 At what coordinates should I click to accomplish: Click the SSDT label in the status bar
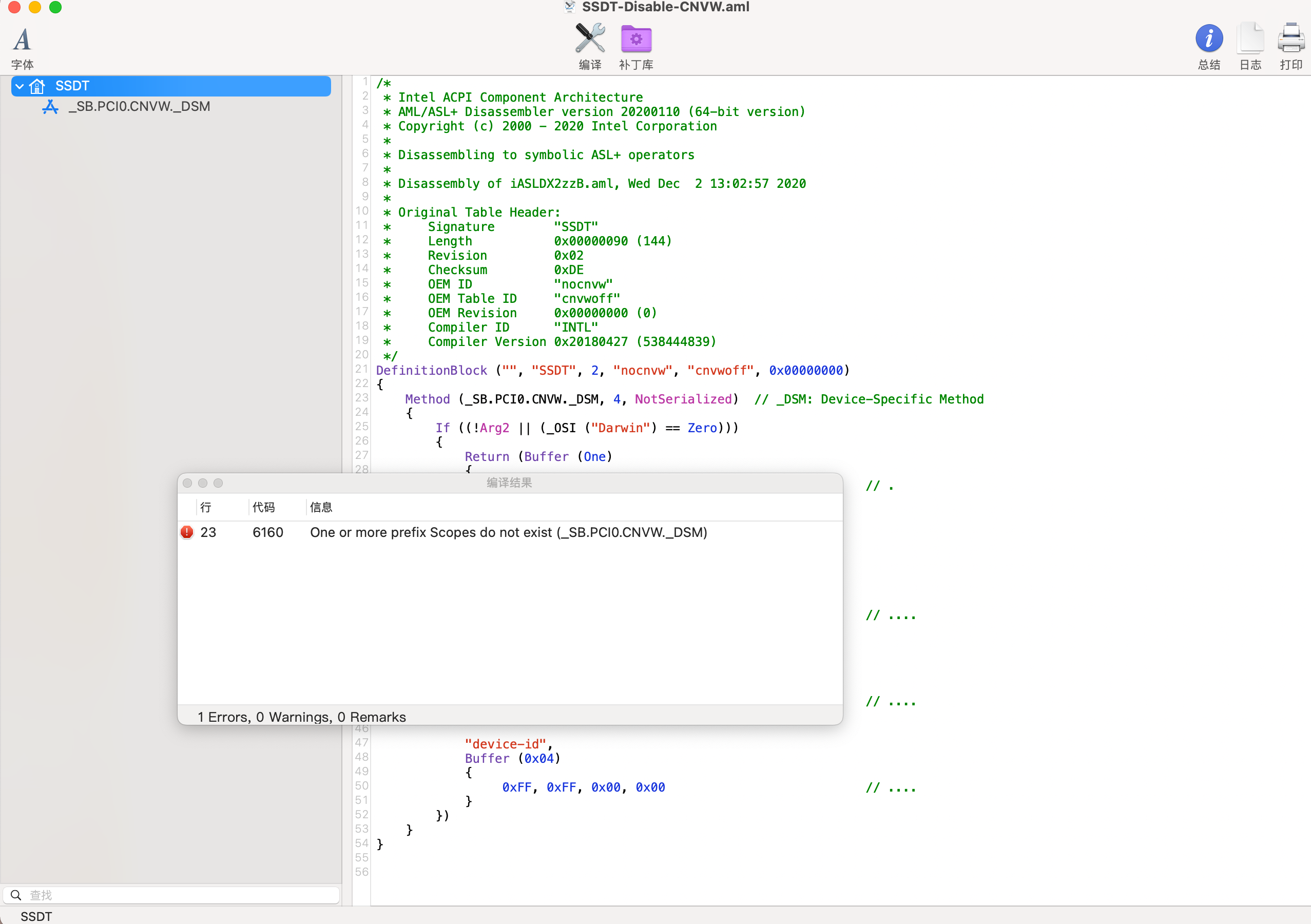[x=36, y=916]
